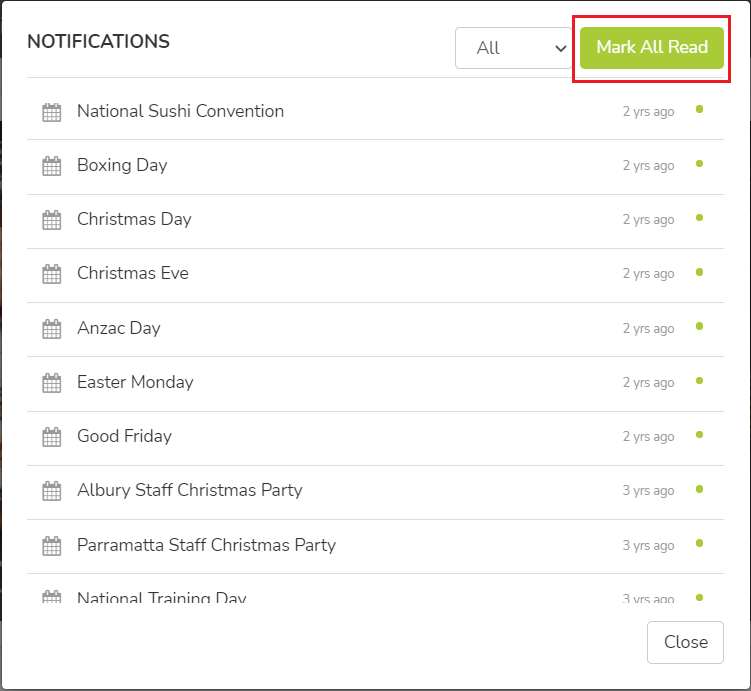Viewport: 751px width, 691px height.
Task: Open the Boxing Day notification
Action: pyautogui.click(x=375, y=167)
